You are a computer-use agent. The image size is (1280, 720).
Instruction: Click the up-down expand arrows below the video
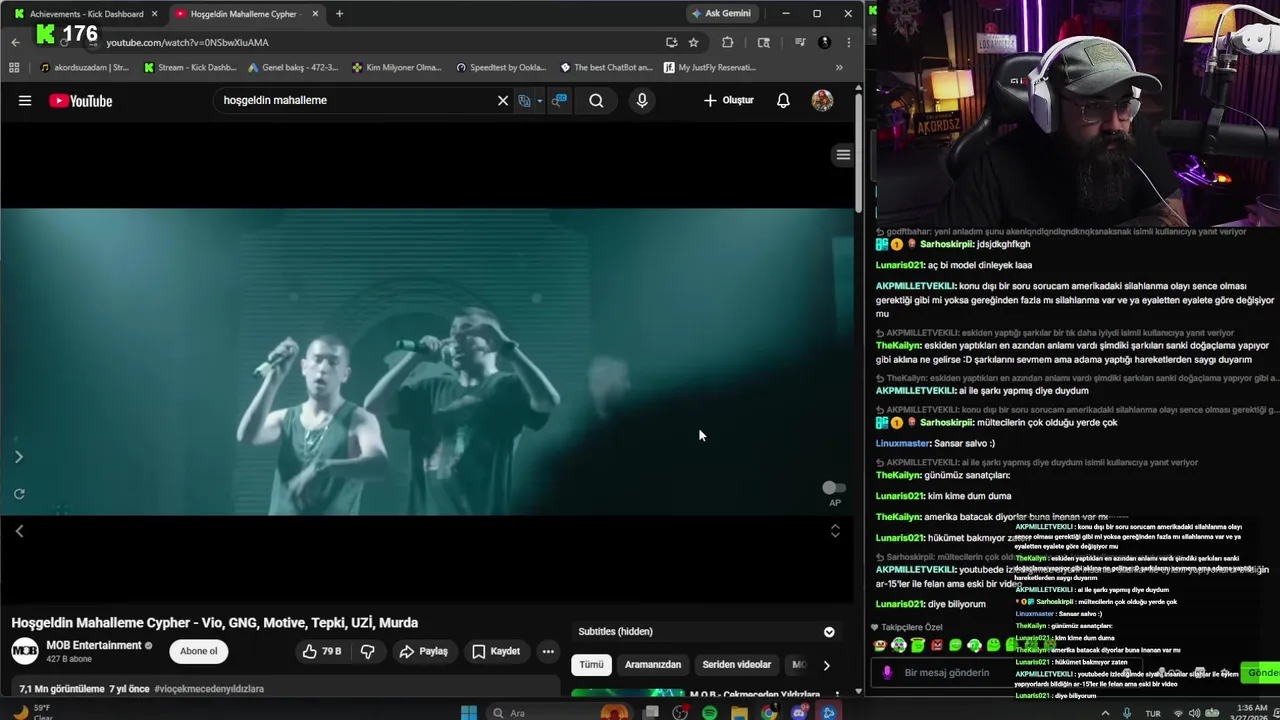pos(835,531)
